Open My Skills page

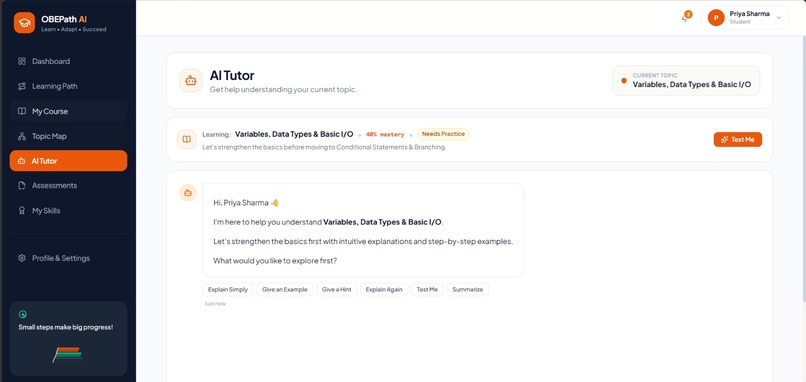click(x=68, y=211)
